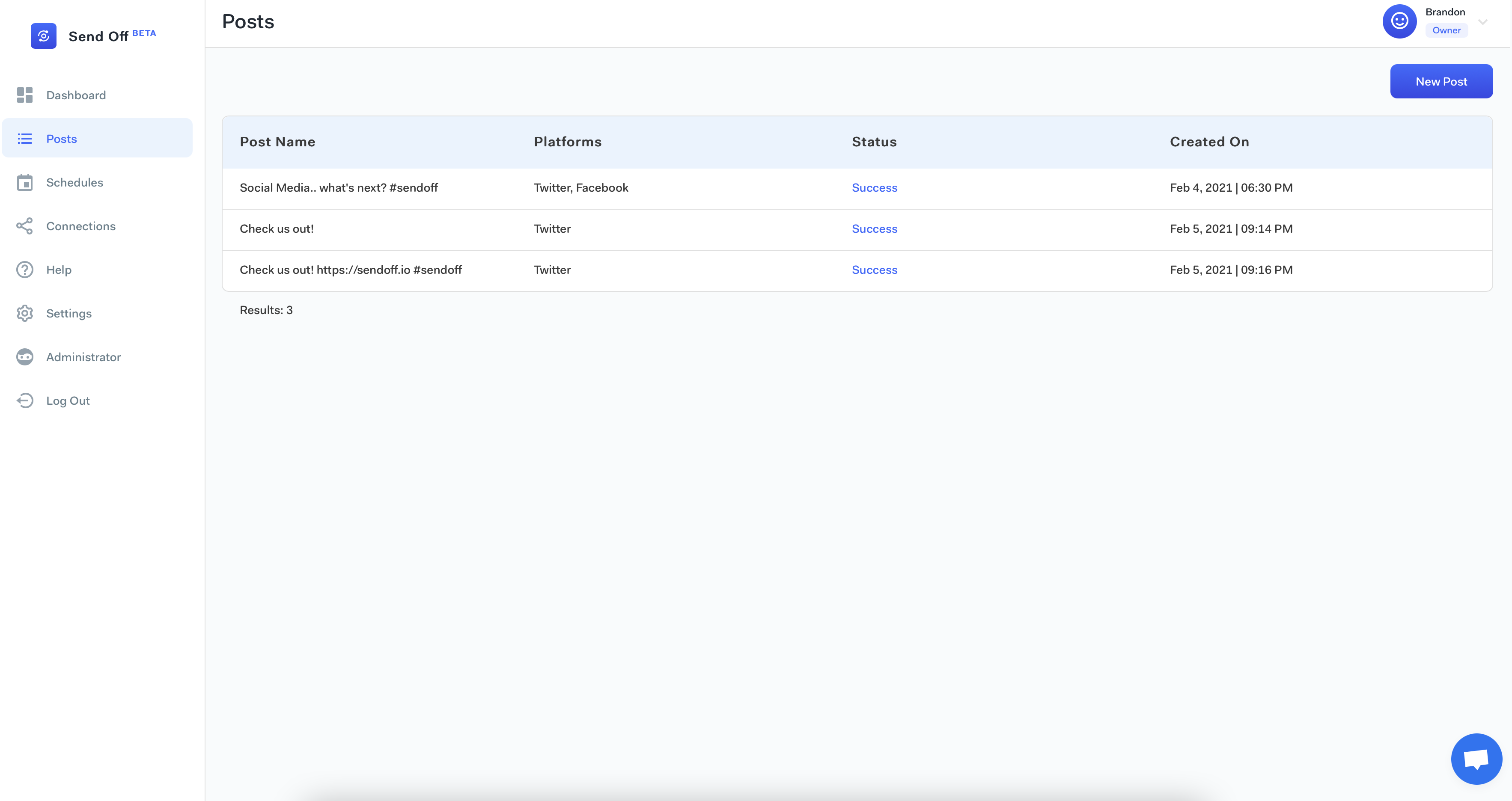This screenshot has height=801, width=1512.
Task: Click the Help question mark icon
Action: (25, 270)
